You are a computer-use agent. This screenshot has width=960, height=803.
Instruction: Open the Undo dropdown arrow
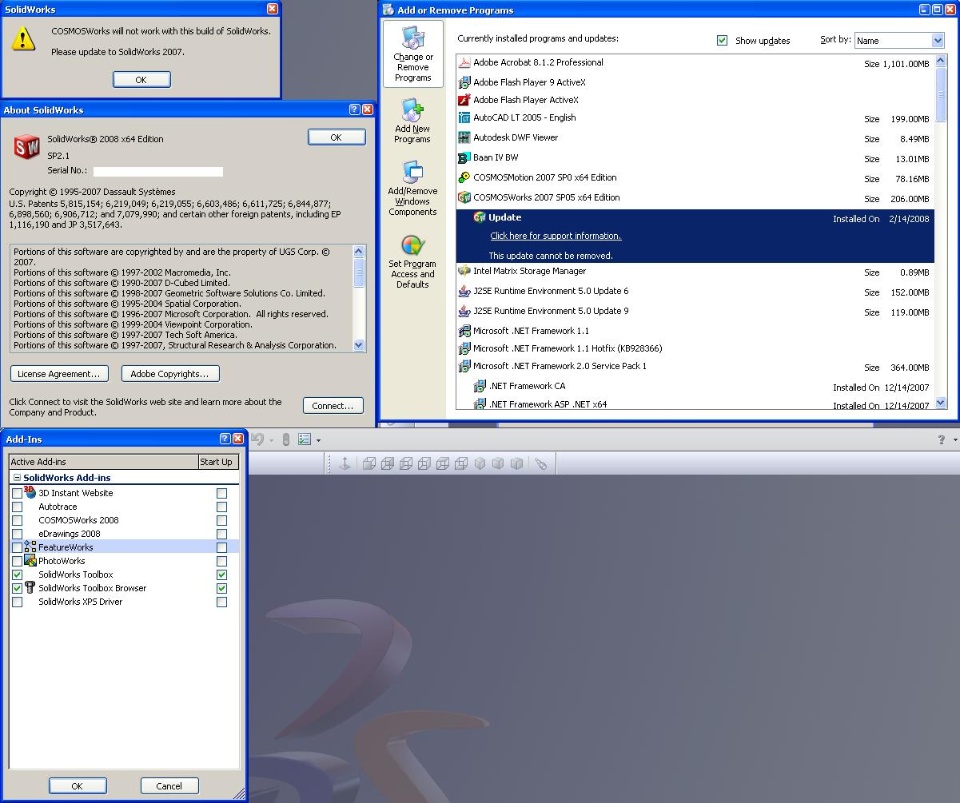coord(271,440)
